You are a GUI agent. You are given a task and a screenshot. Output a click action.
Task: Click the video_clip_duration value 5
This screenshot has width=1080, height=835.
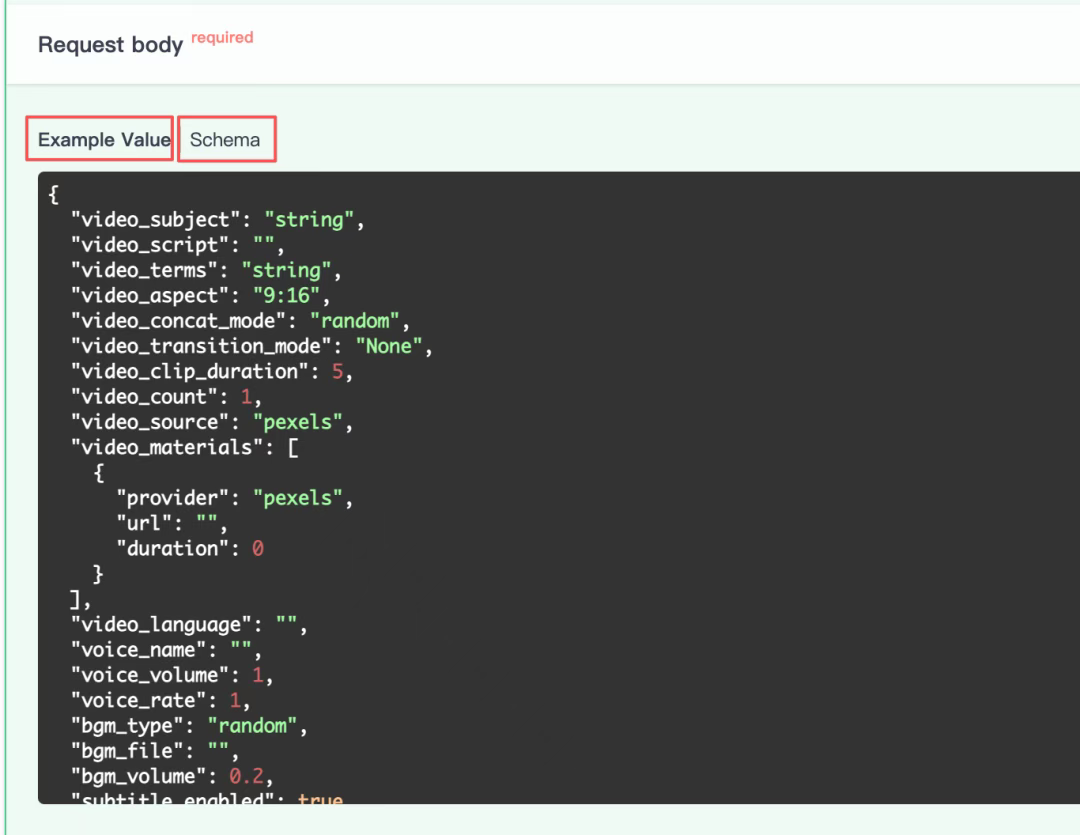coord(349,372)
